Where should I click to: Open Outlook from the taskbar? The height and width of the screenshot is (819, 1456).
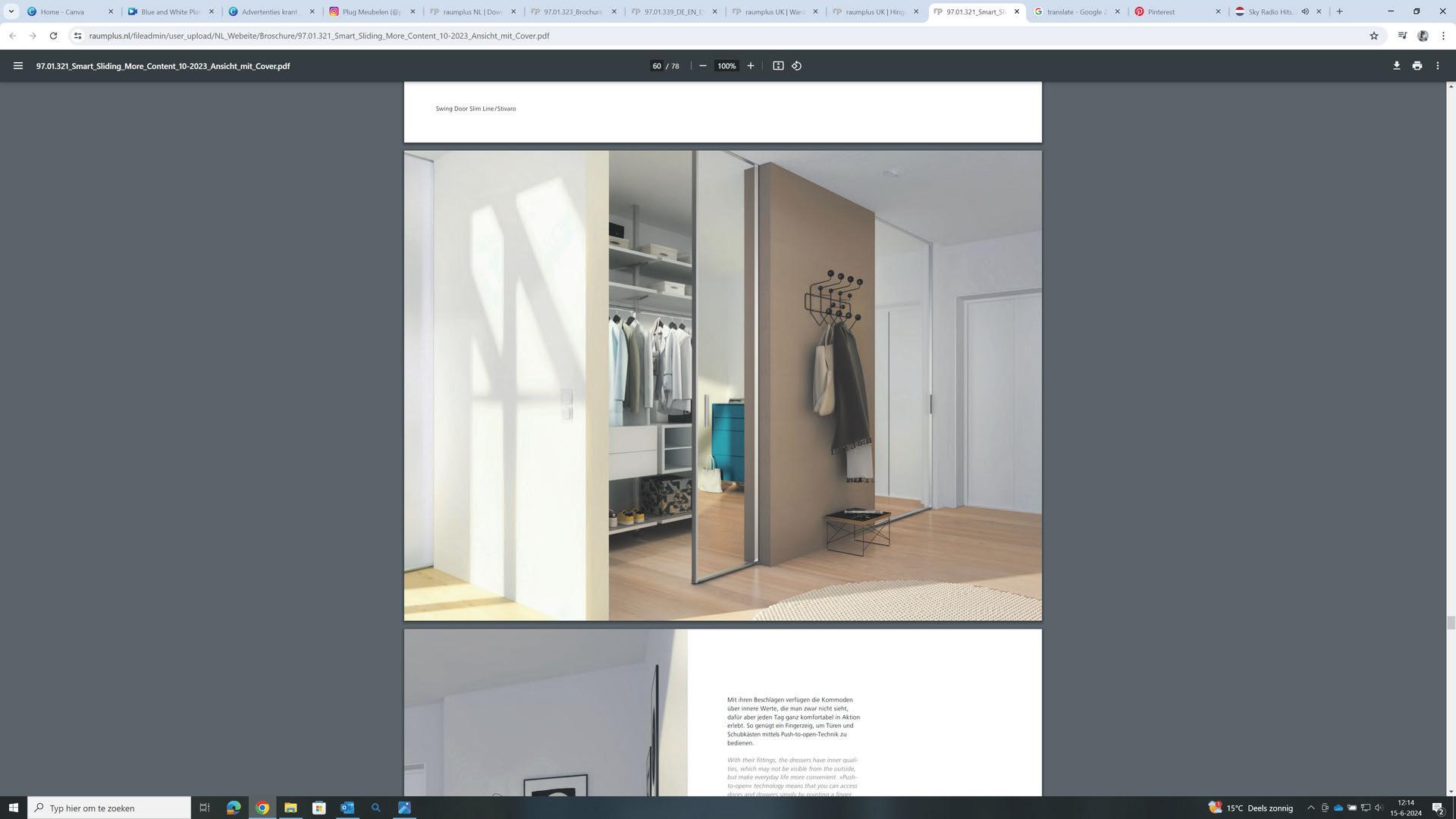pos(347,808)
